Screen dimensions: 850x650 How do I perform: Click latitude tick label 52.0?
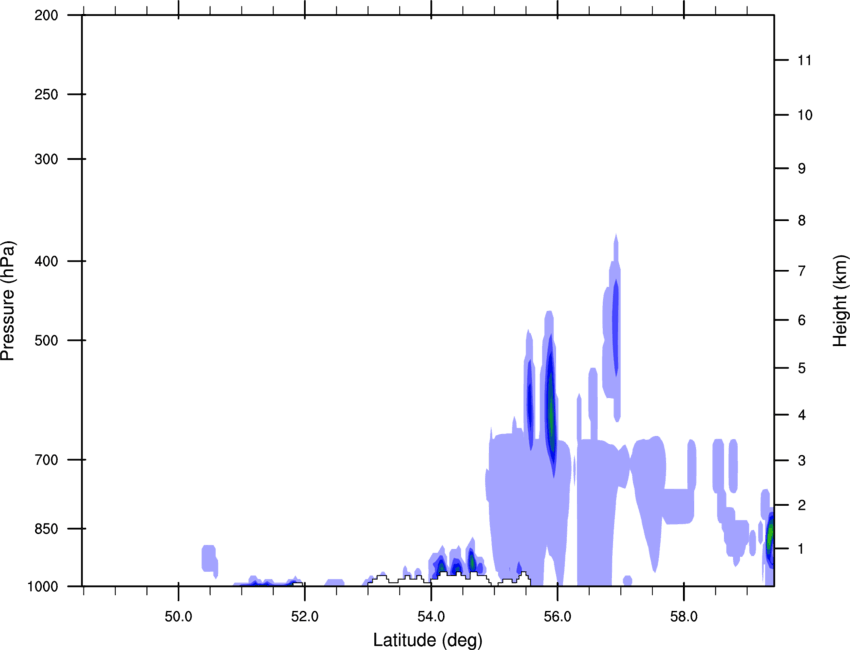click(305, 617)
